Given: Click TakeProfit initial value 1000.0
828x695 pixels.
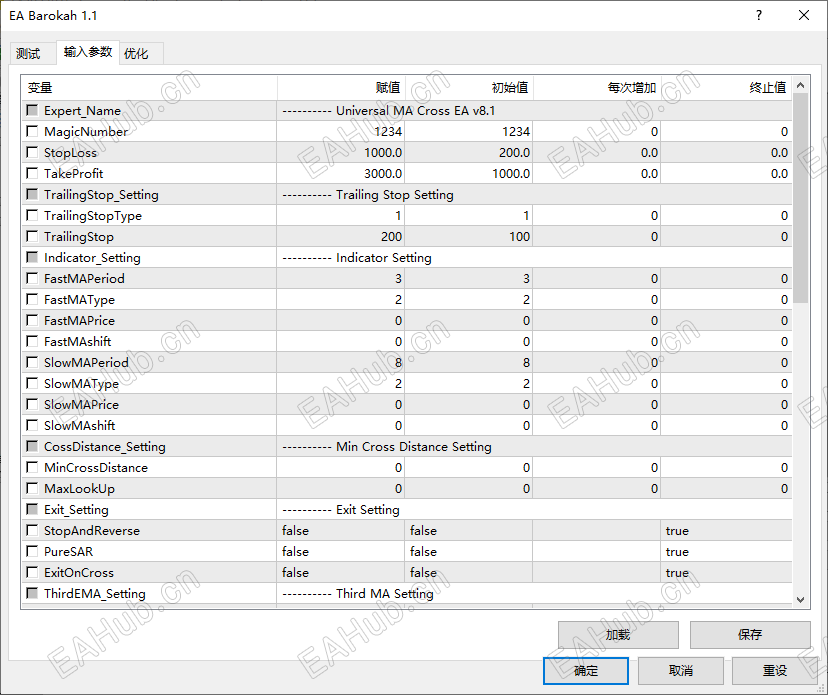Looking at the screenshot, I should pyautogui.click(x=469, y=173).
